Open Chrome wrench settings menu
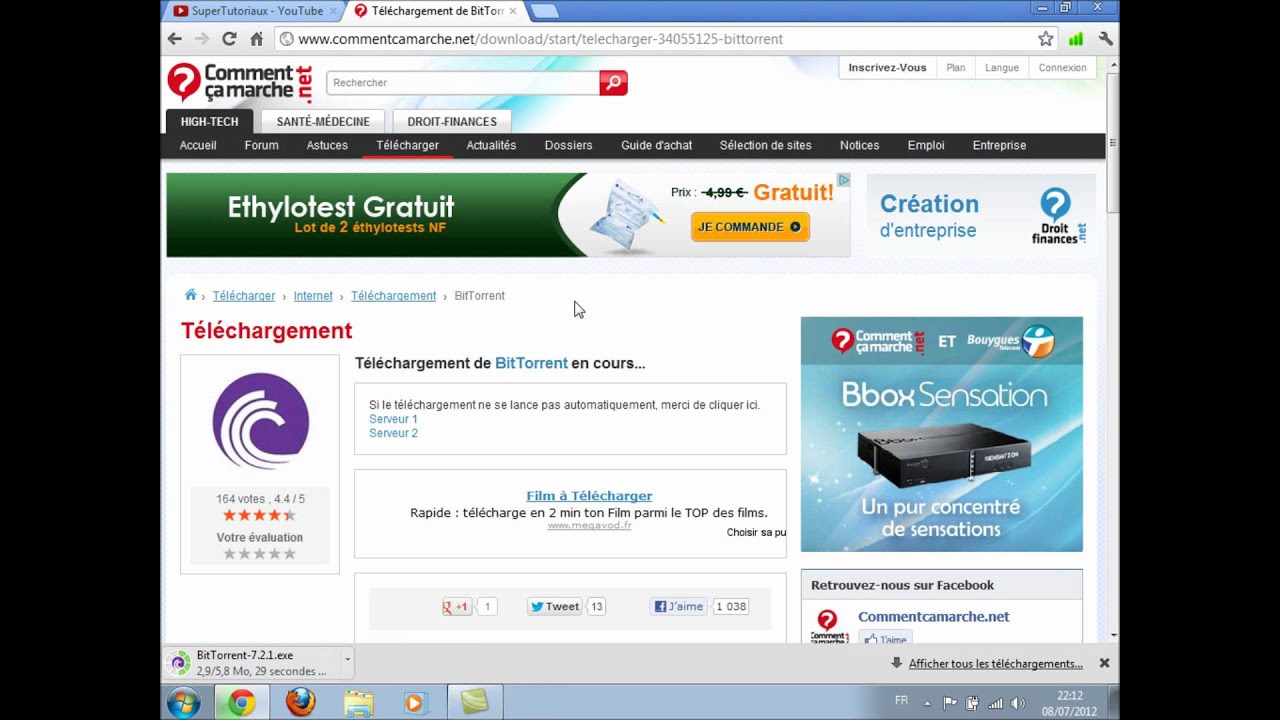The width and height of the screenshot is (1280, 720). 1105,39
